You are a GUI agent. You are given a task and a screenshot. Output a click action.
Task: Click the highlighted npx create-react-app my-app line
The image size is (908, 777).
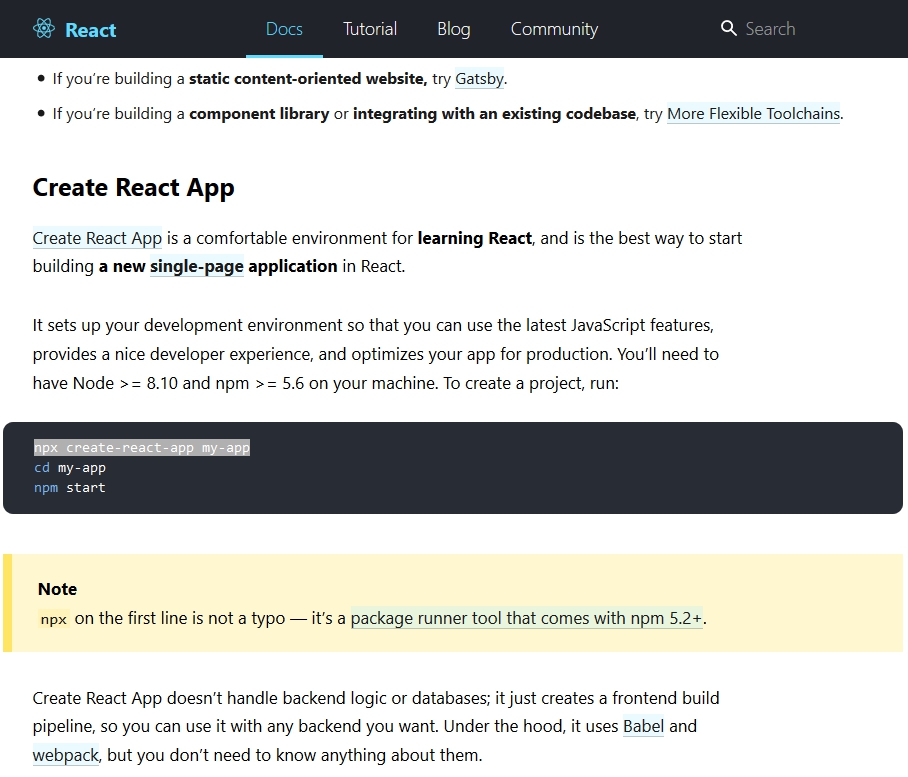pyautogui.click(x=142, y=448)
